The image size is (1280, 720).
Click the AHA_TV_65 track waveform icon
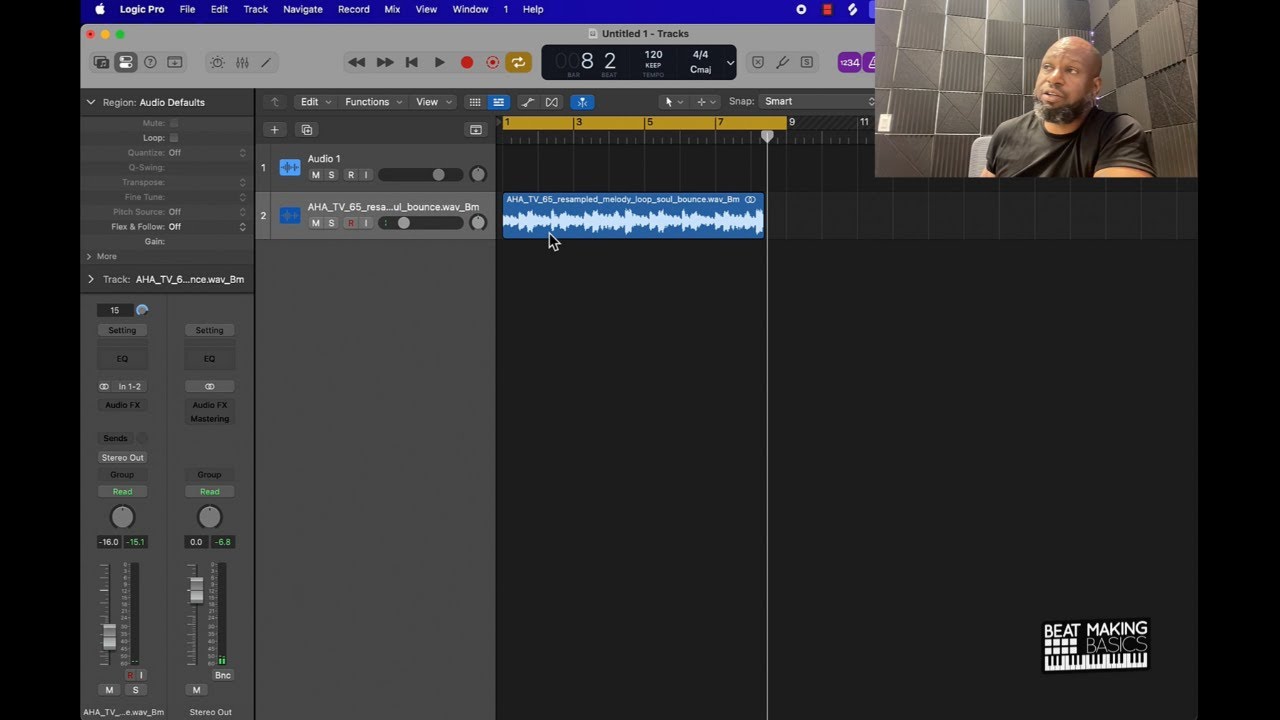click(290, 216)
